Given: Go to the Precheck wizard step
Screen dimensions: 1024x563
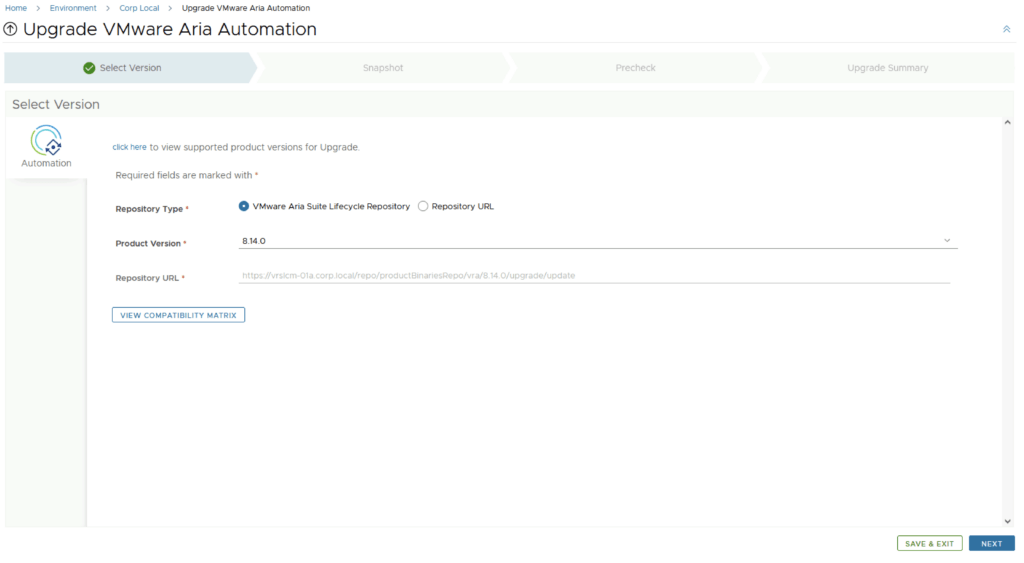Looking at the screenshot, I should pyautogui.click(x=635, y=68).
